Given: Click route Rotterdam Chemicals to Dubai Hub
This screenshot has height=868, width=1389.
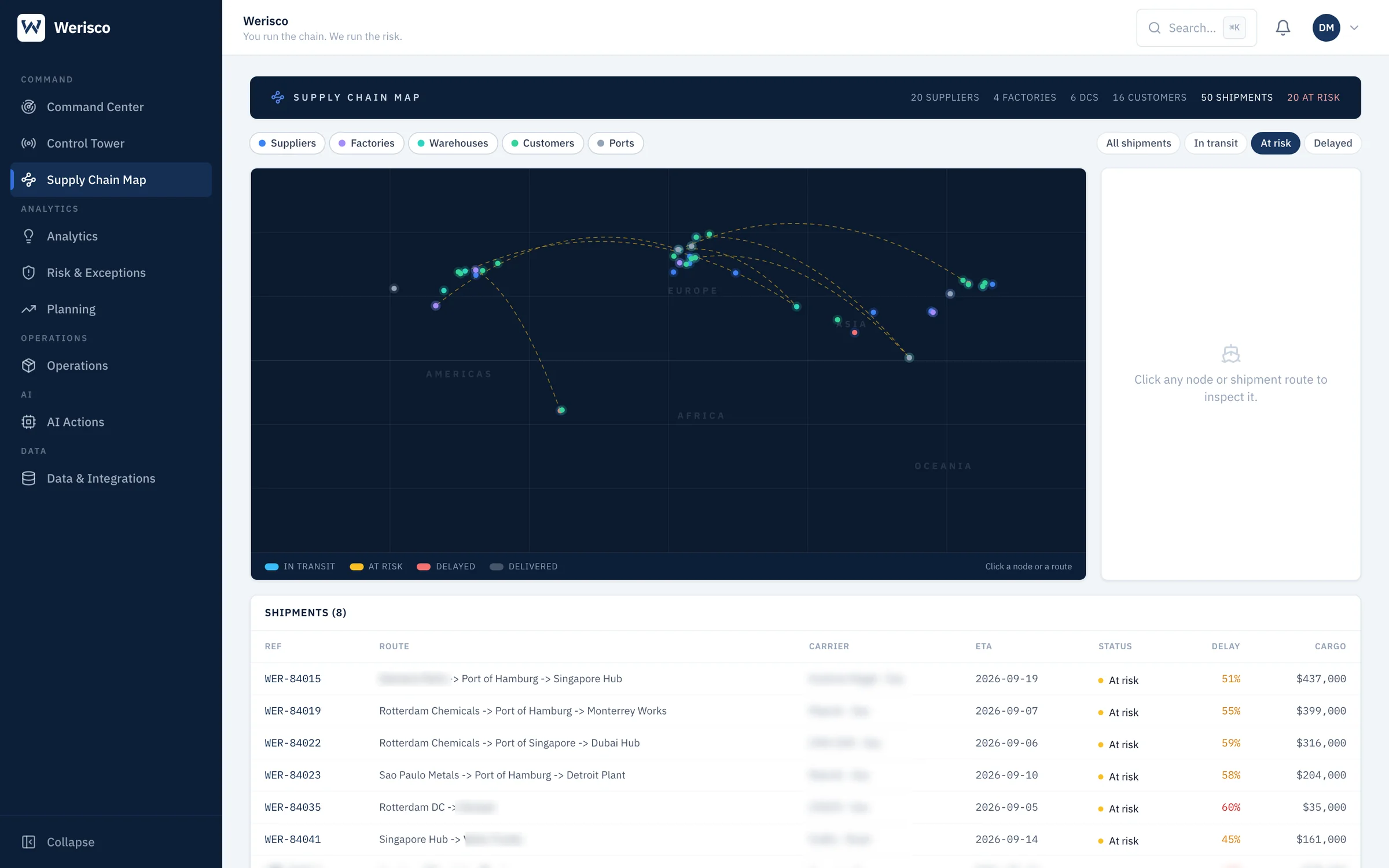Looking at the screenshot, I should click(509, 743).
